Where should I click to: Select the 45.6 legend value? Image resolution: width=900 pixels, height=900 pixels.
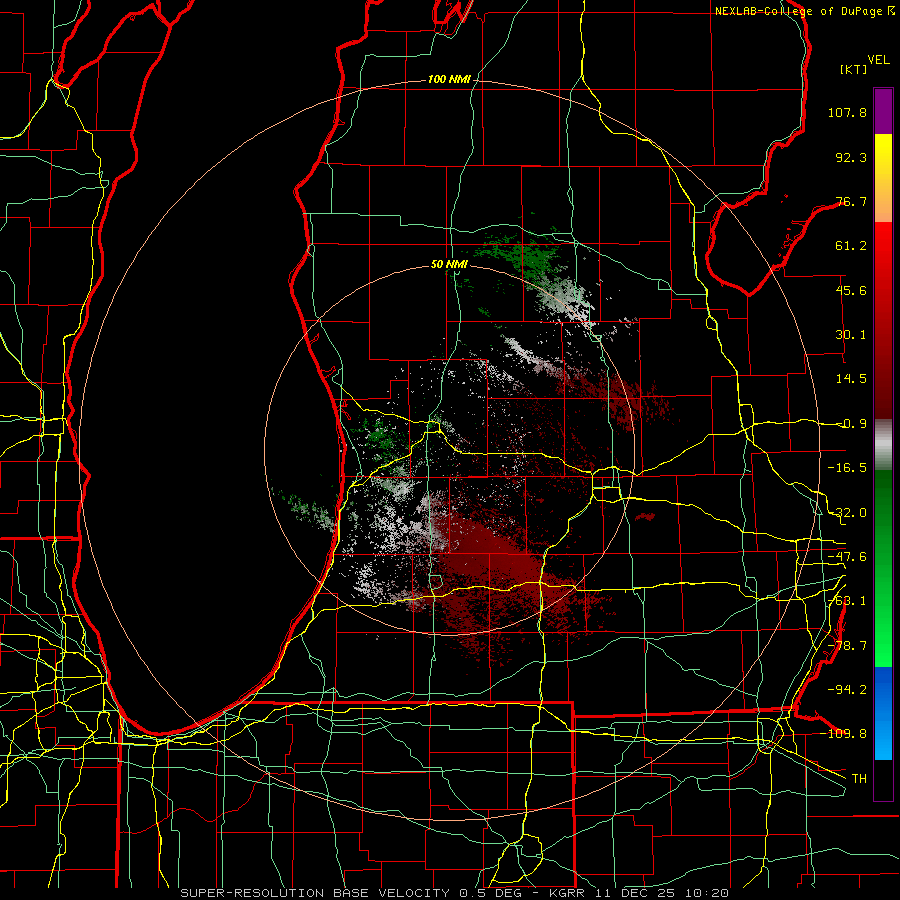(x=851, y=290)
